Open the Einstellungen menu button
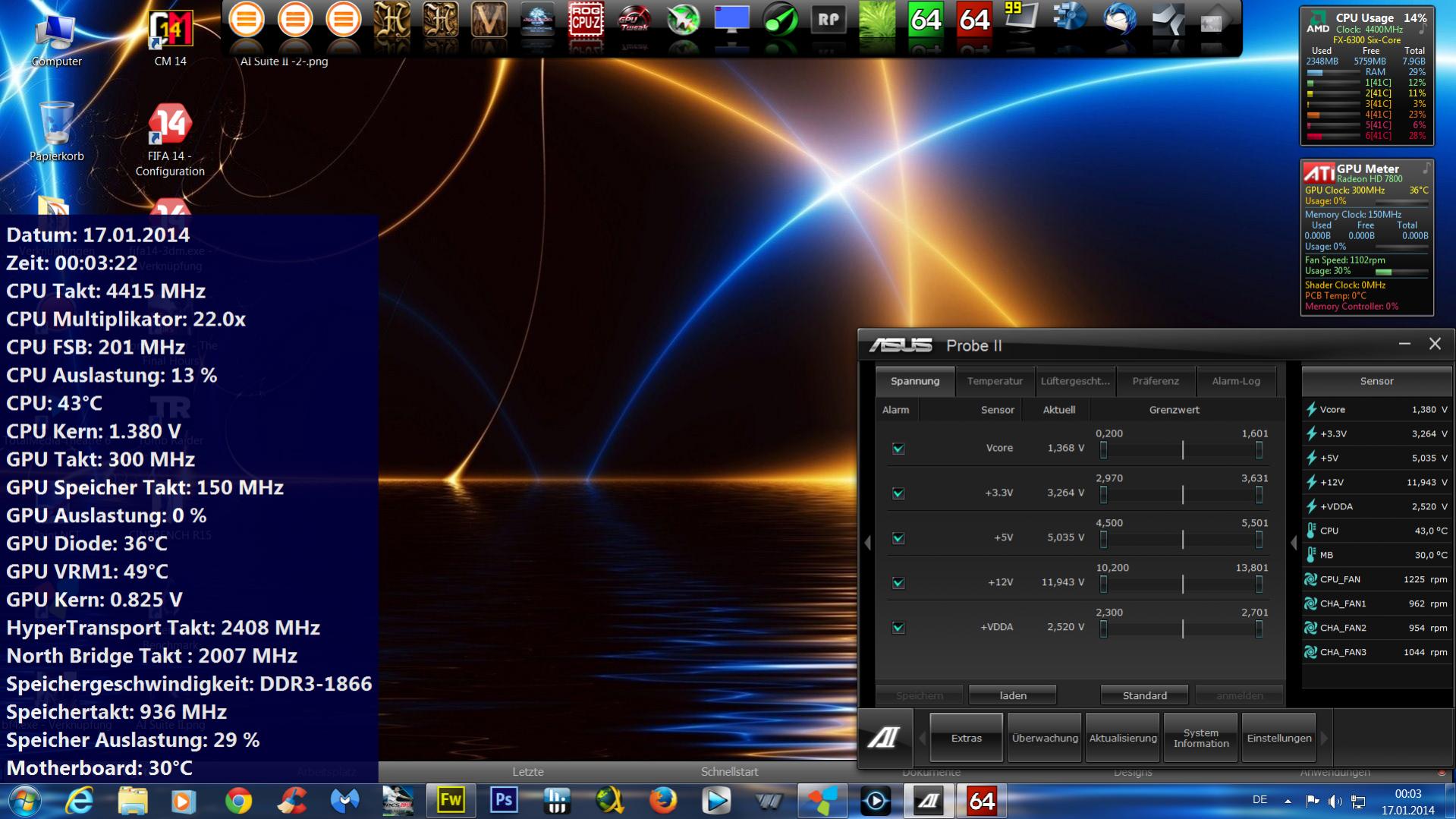Viewport: 1456px width, 819px height. 1279,738
